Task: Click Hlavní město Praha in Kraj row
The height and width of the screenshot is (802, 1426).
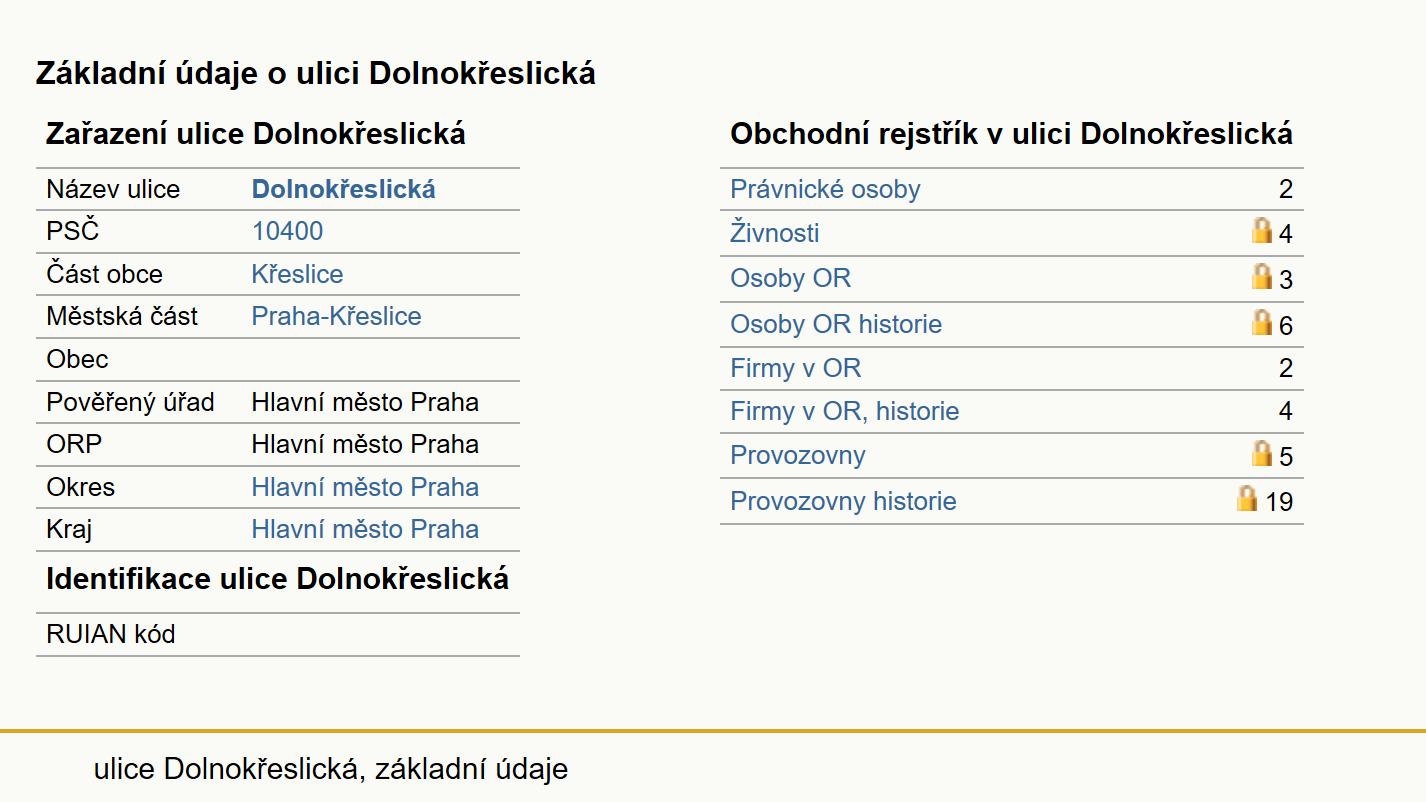Action: tap(365, 529)
